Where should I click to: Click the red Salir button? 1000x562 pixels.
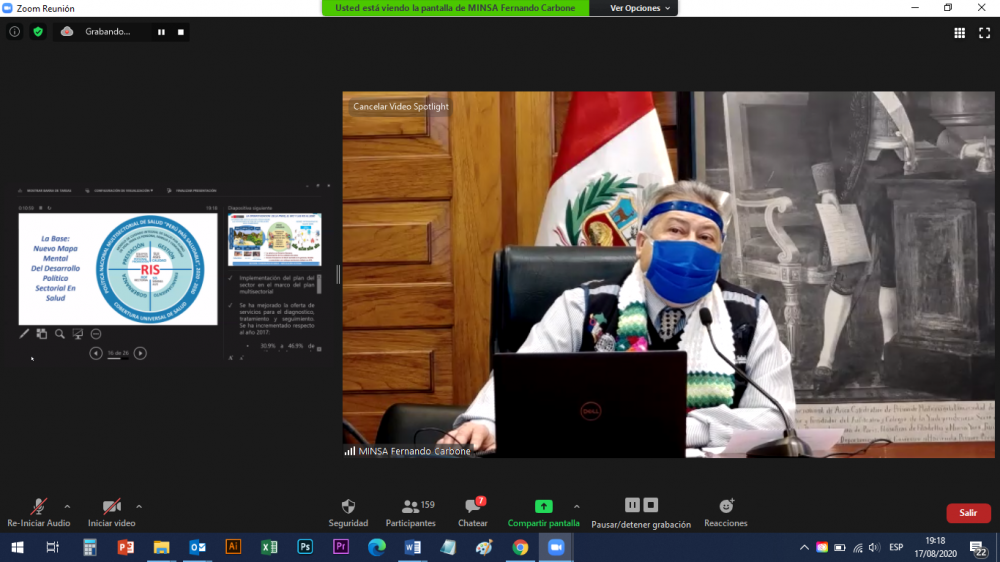click(968, 513)
